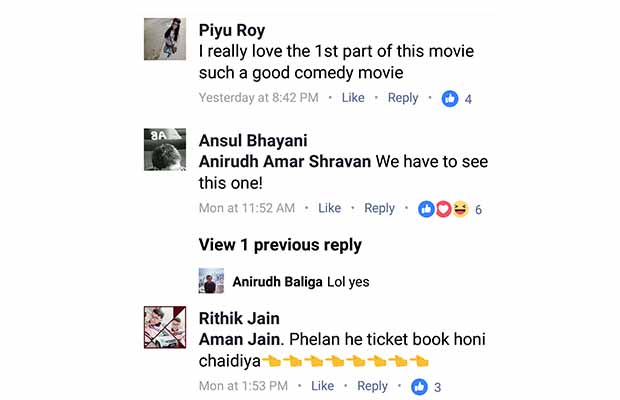
Task: Open Anirudh Baliga's small avatar
Action: click(211, 281)
